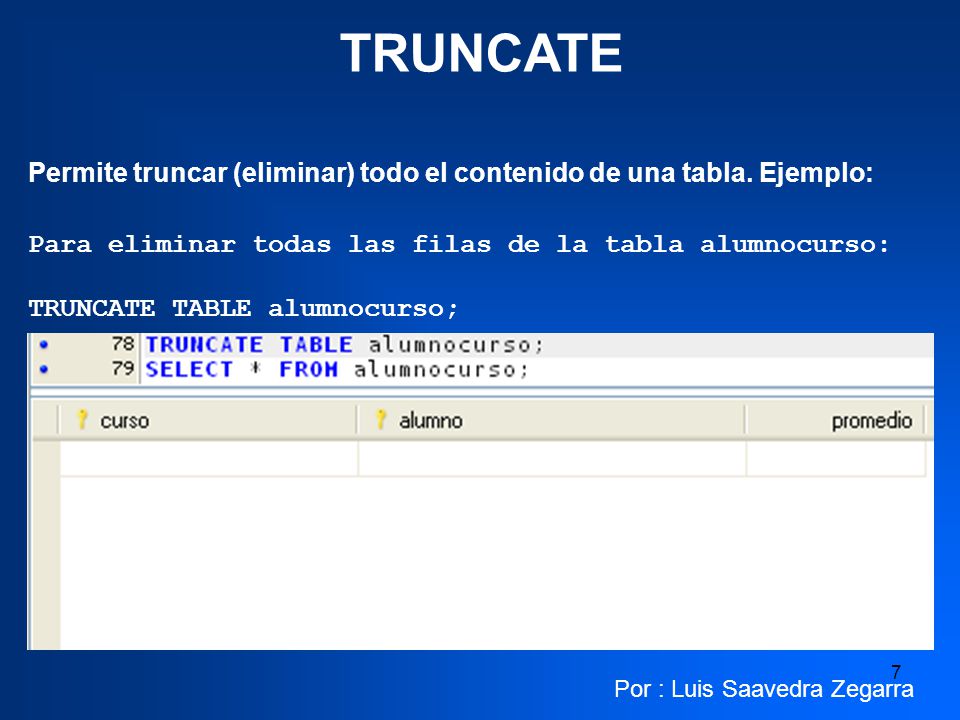Click the key icon beside curso column
Image resolution: width=960 pixels, height=720 pixels.
point(82,419)
